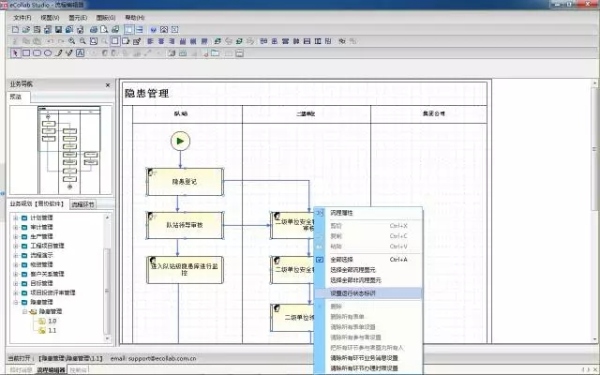Open the 视图(V) menu
This screenshot has width=600, height=375.
[x=50, y=18]
